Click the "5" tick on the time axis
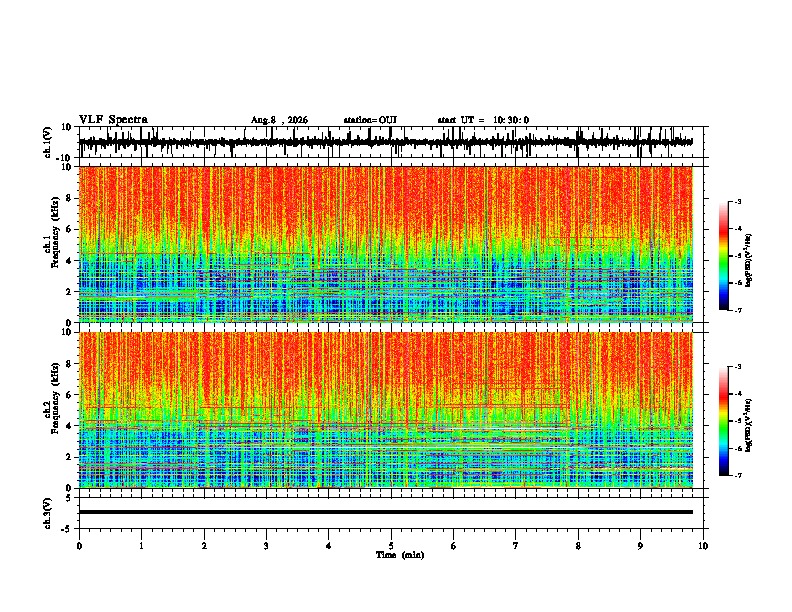Image resolution: width=792 pixels, height=612 pixels. click(391, 546)
